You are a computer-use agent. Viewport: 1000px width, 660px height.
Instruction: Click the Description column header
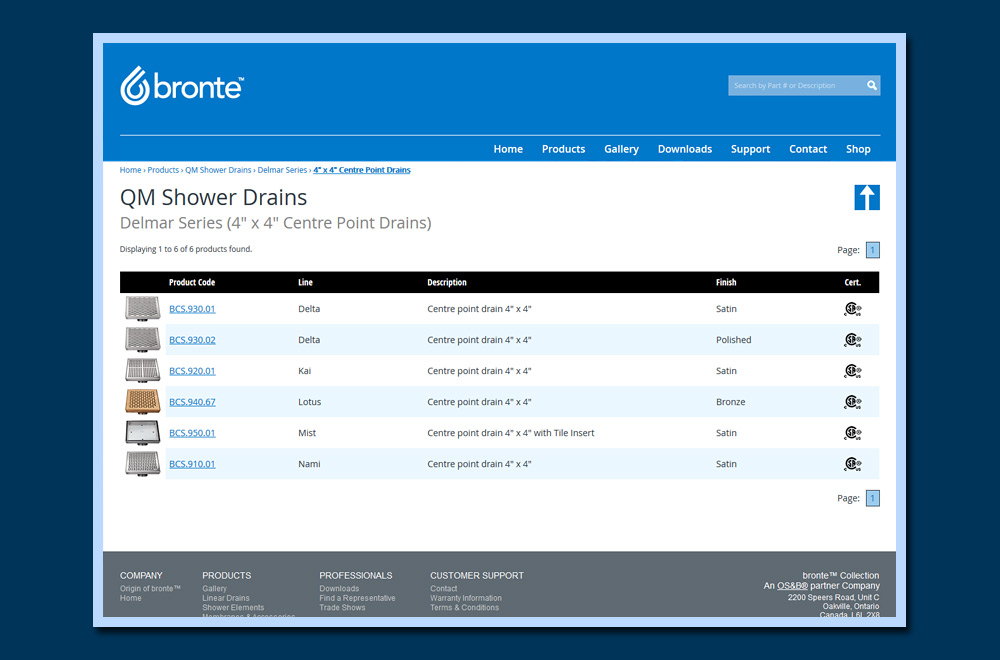coord(446,282)
